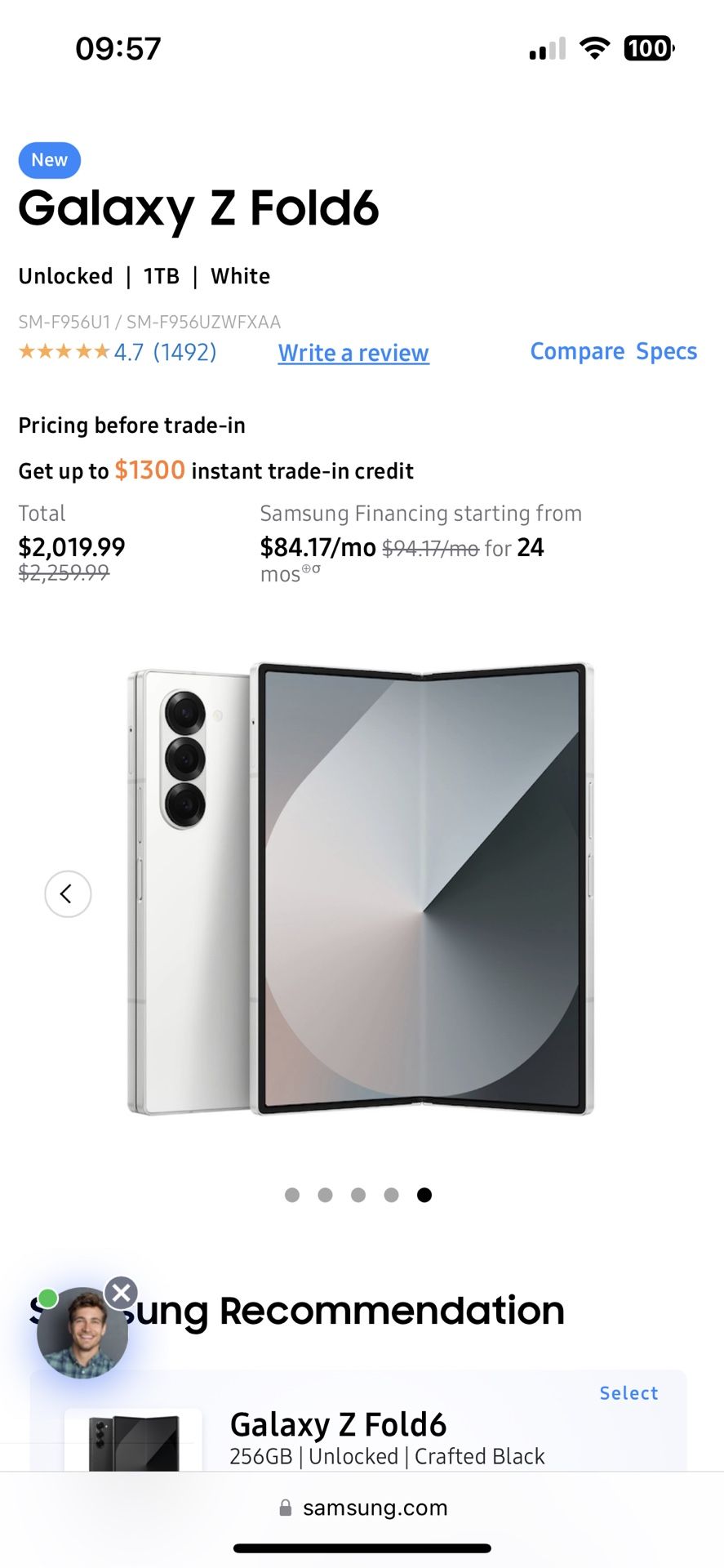The height and width of the screenshot is (1568, 724).
Task: Tap the lock icon beside samsung.com
Action: (x=285, y=1508)
